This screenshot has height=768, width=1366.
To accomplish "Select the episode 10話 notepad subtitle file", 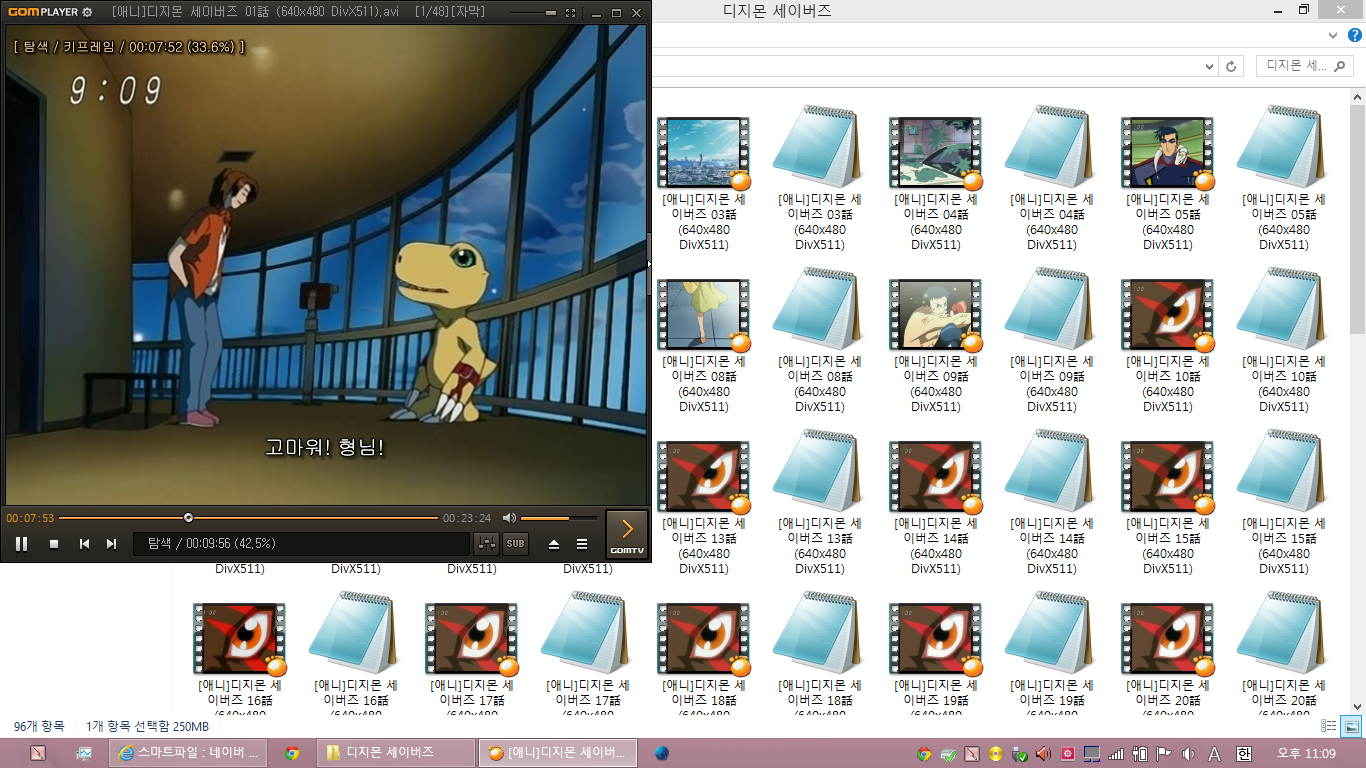I will tap(1283, 340).
